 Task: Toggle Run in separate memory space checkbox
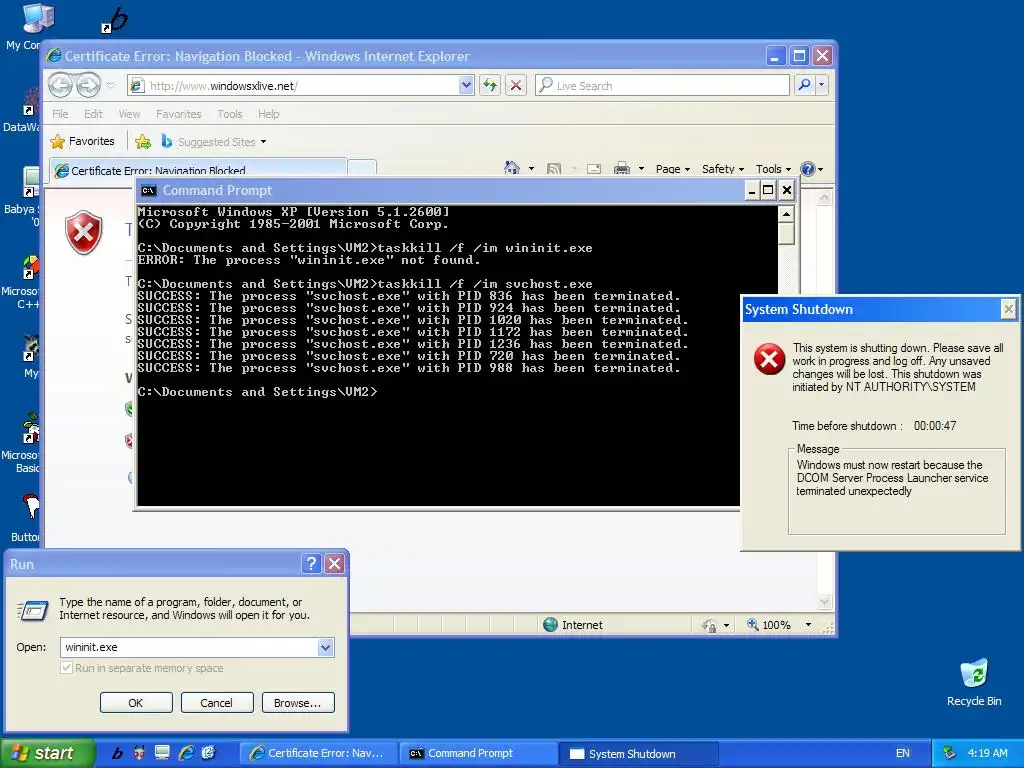[x=66, y=667]
